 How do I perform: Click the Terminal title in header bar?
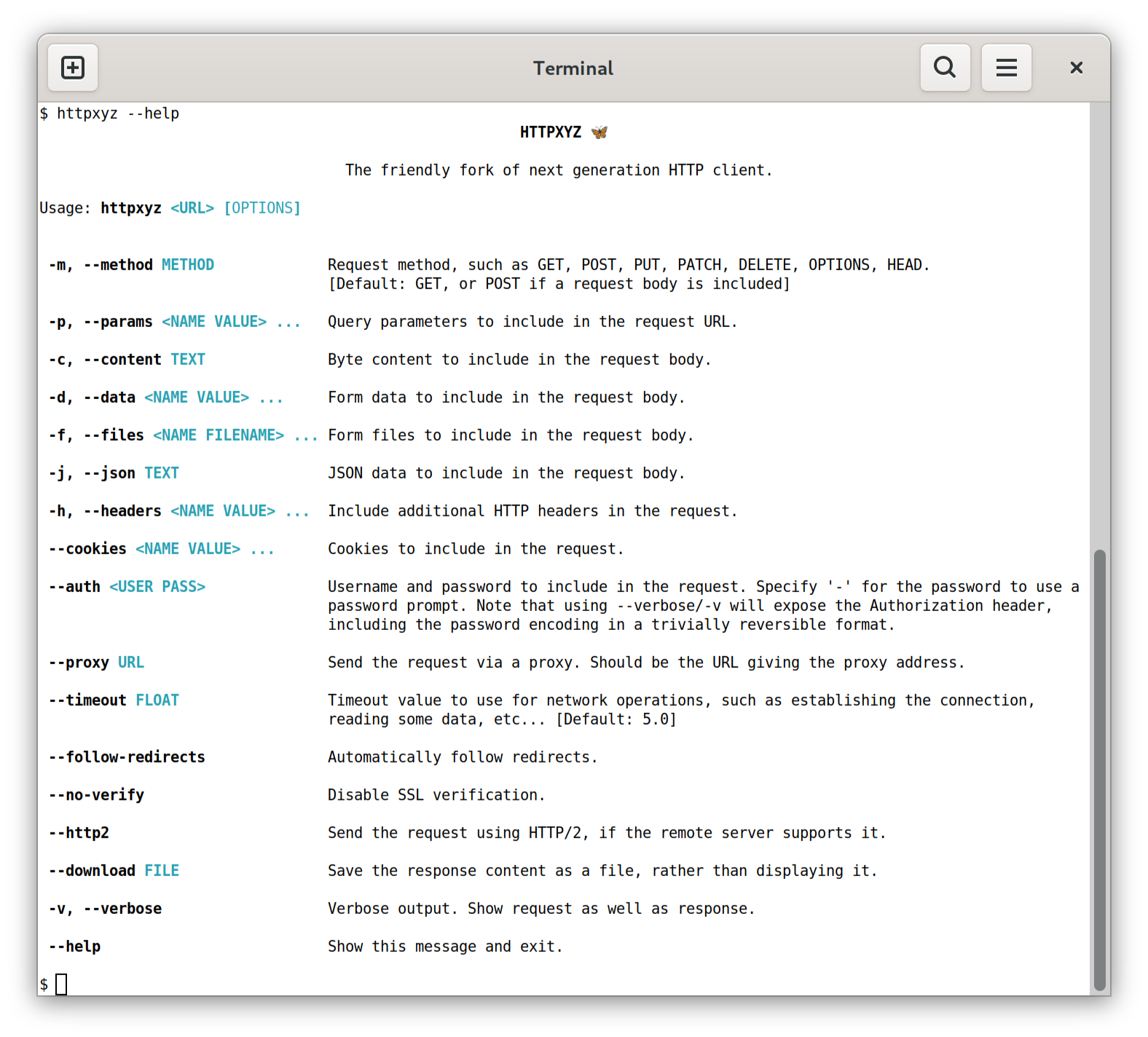click(x=573, y=68)
